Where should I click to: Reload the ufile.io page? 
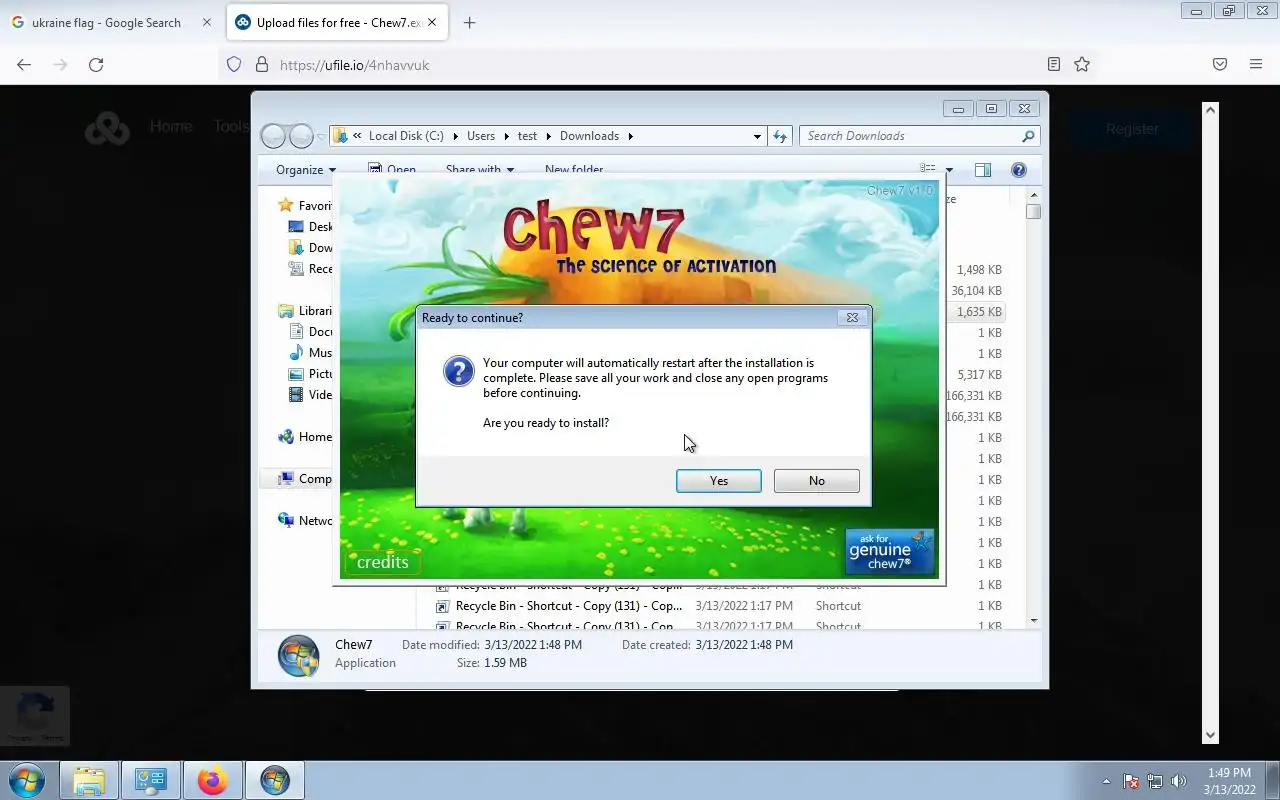(96, 64)
